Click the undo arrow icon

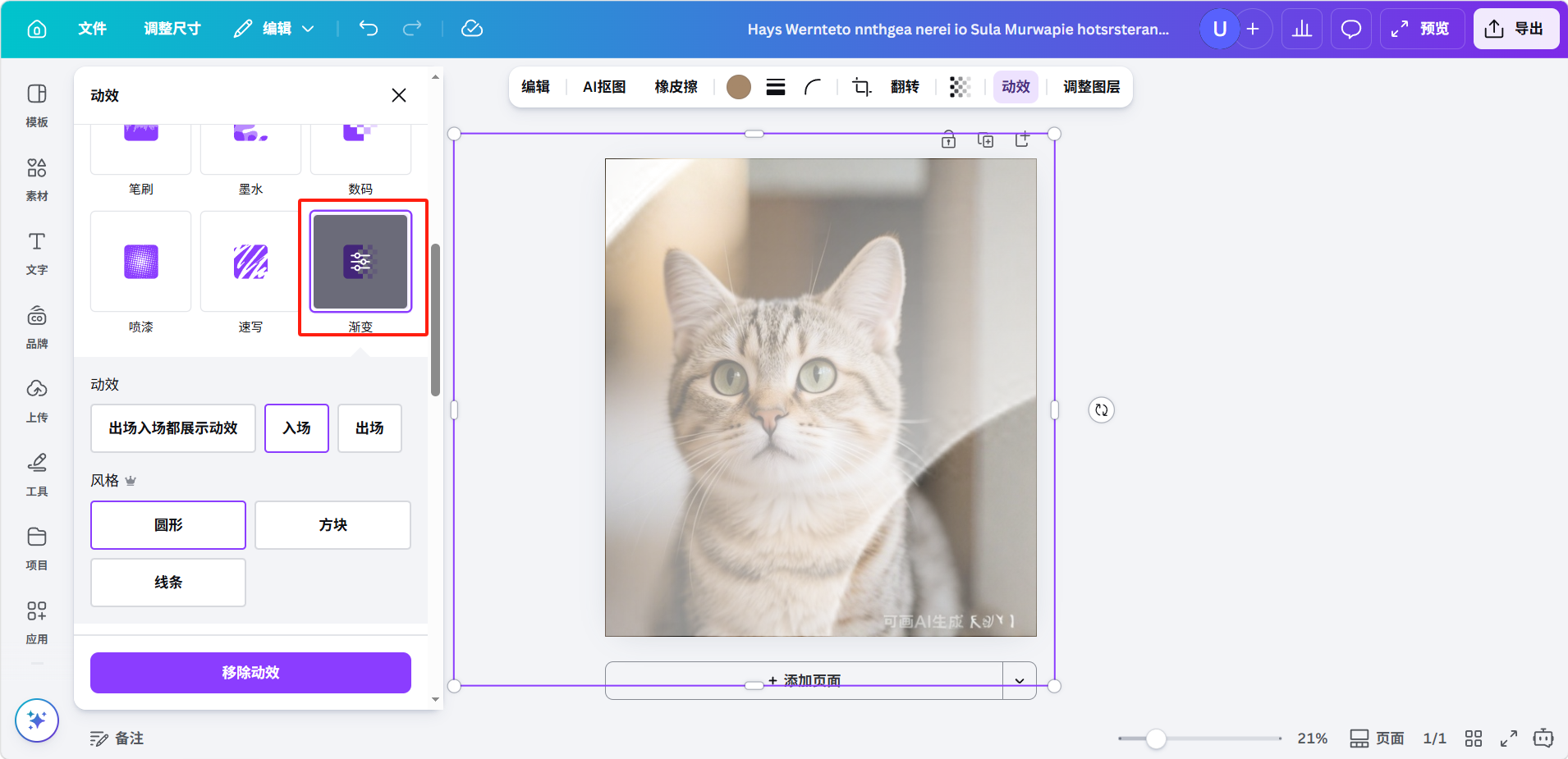click(369, 29)
